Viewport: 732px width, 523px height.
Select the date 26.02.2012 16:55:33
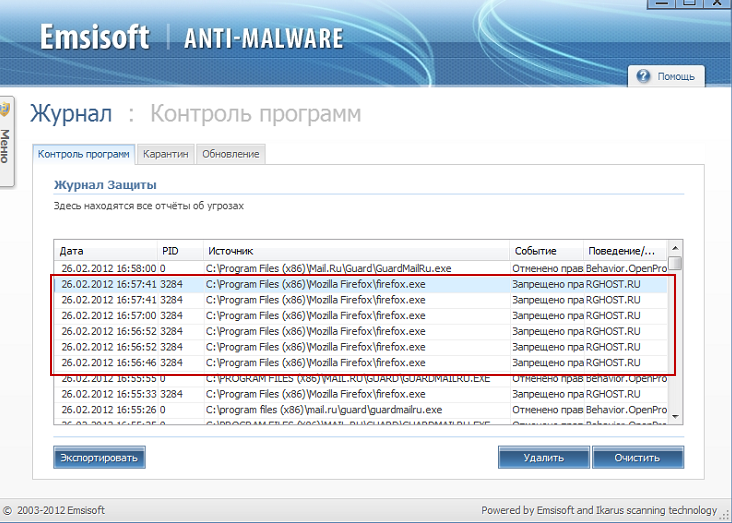[109, 394]
